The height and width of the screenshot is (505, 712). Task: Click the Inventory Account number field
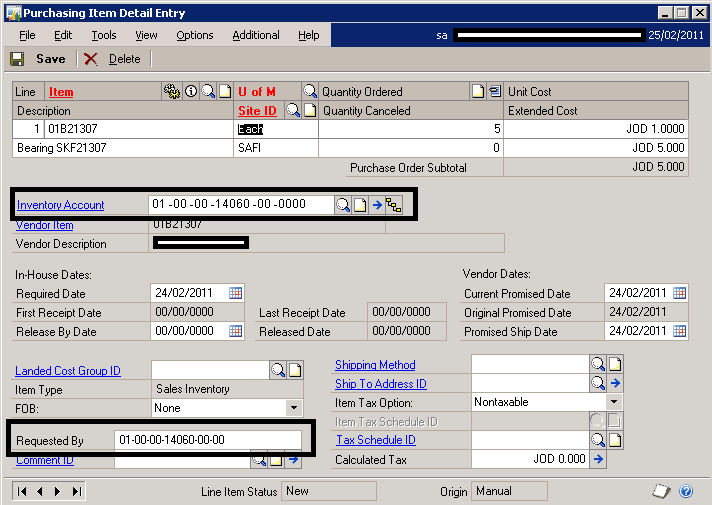(x=241, y=204)
